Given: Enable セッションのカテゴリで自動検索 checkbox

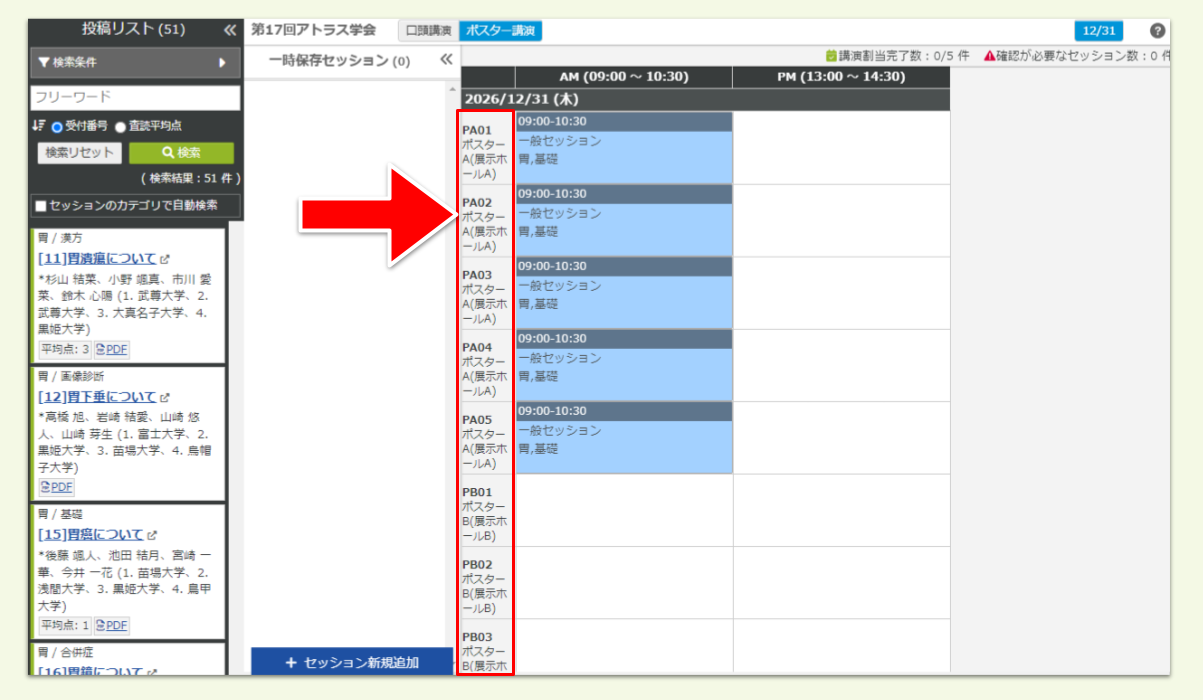Looking at the screenshot, I should 42,205.
